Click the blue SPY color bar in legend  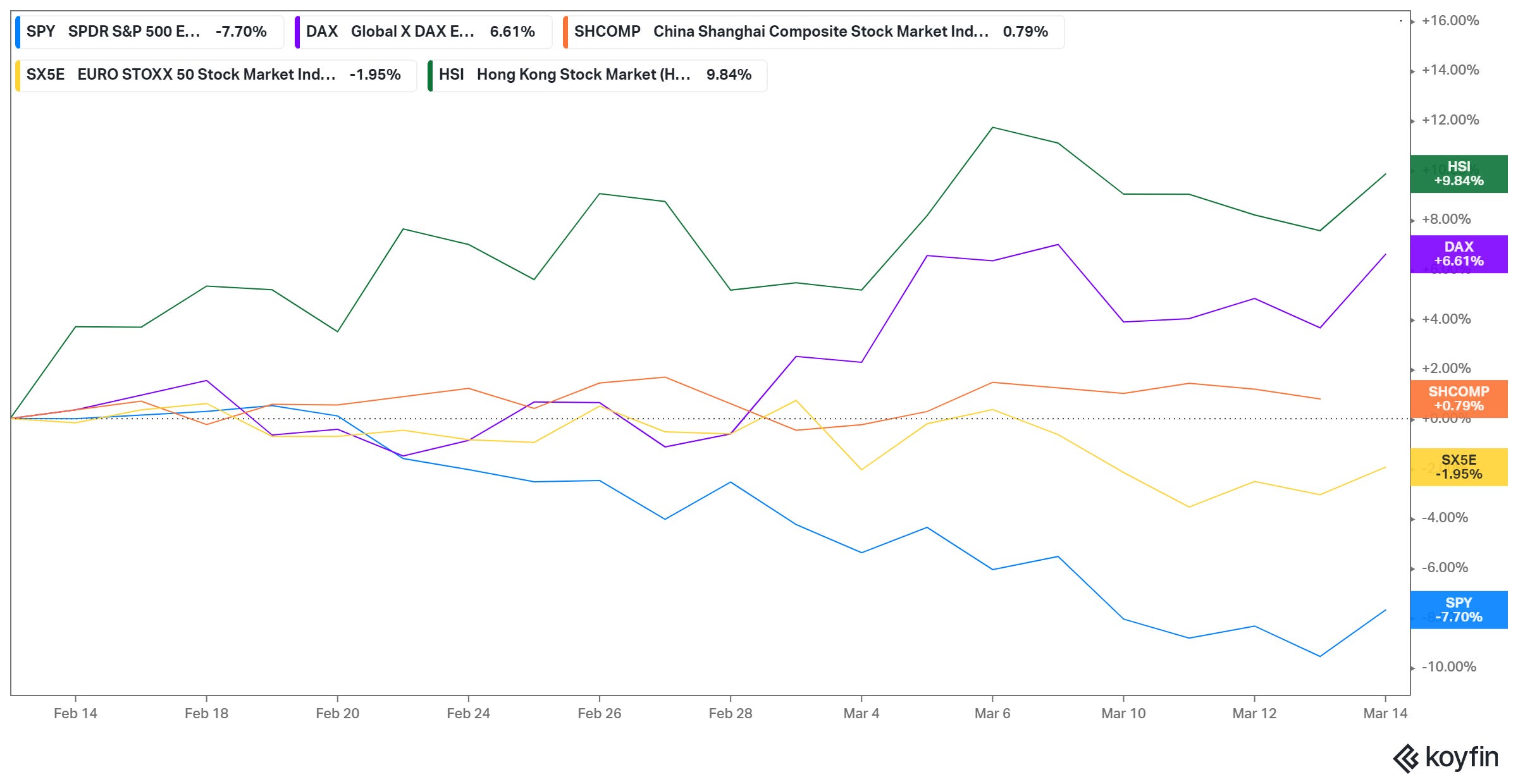point(18,32)
